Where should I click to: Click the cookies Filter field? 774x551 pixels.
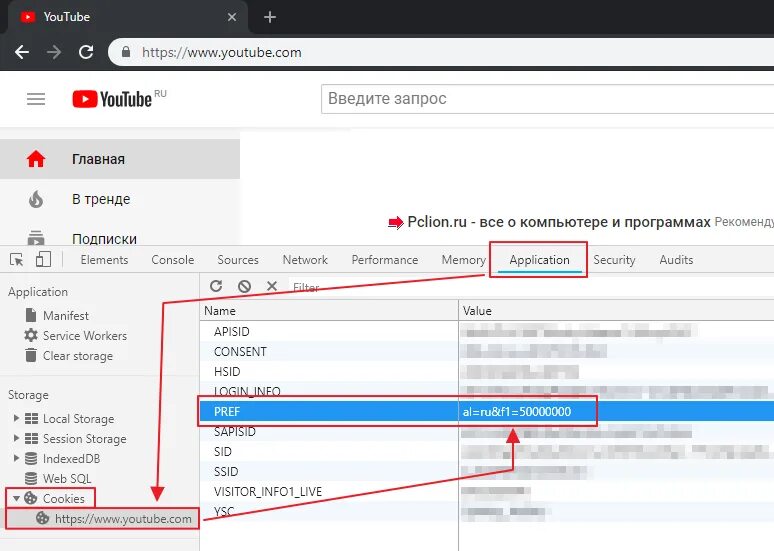click(x=531, y=287)
